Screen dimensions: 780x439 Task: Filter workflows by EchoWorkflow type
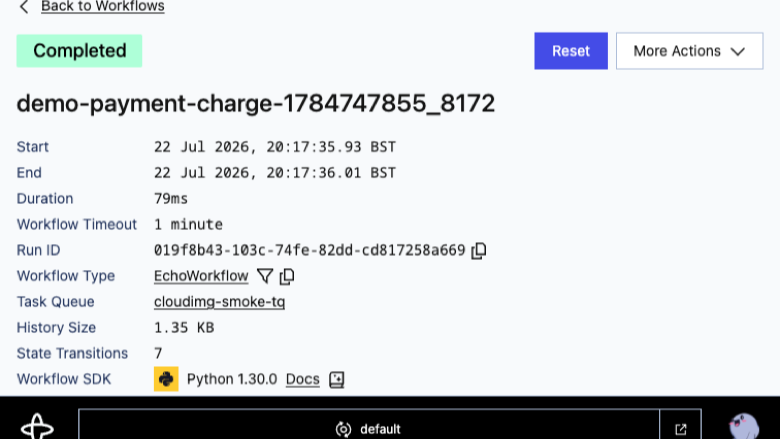click(x=265, y=276)
